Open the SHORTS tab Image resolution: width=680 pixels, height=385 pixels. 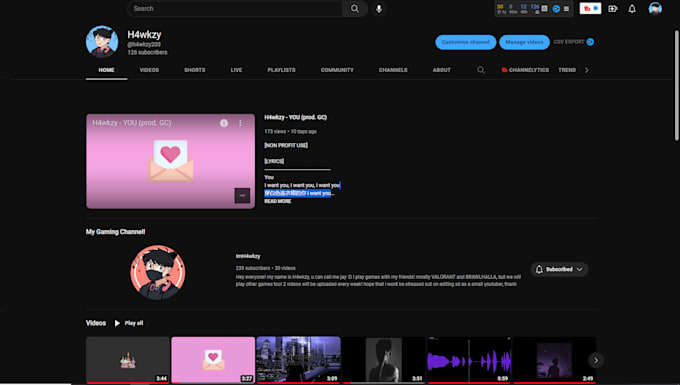coord(195,70)
